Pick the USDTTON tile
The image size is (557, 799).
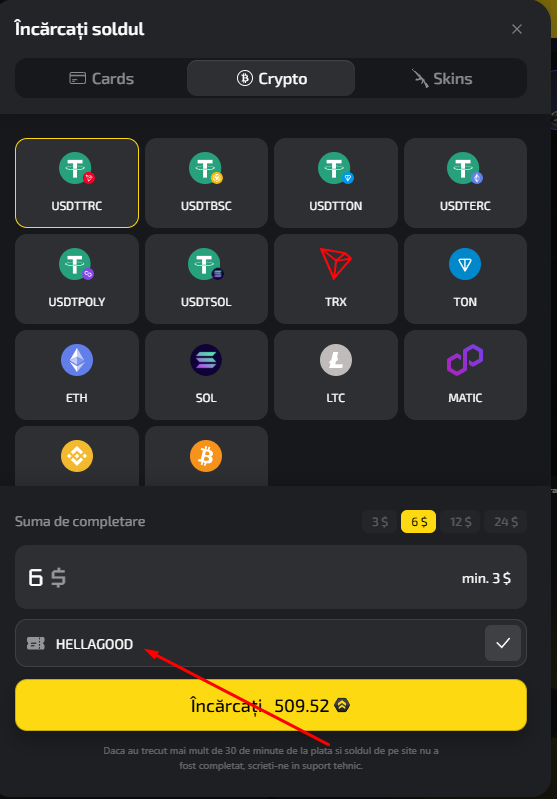pyautogui.click(x=336, y=183)
